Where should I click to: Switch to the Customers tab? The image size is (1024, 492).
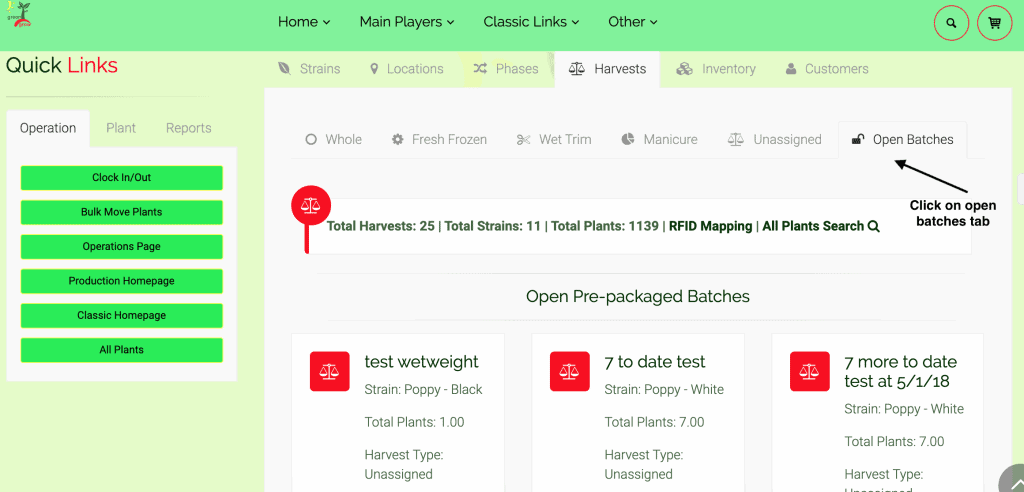[827, 69]
